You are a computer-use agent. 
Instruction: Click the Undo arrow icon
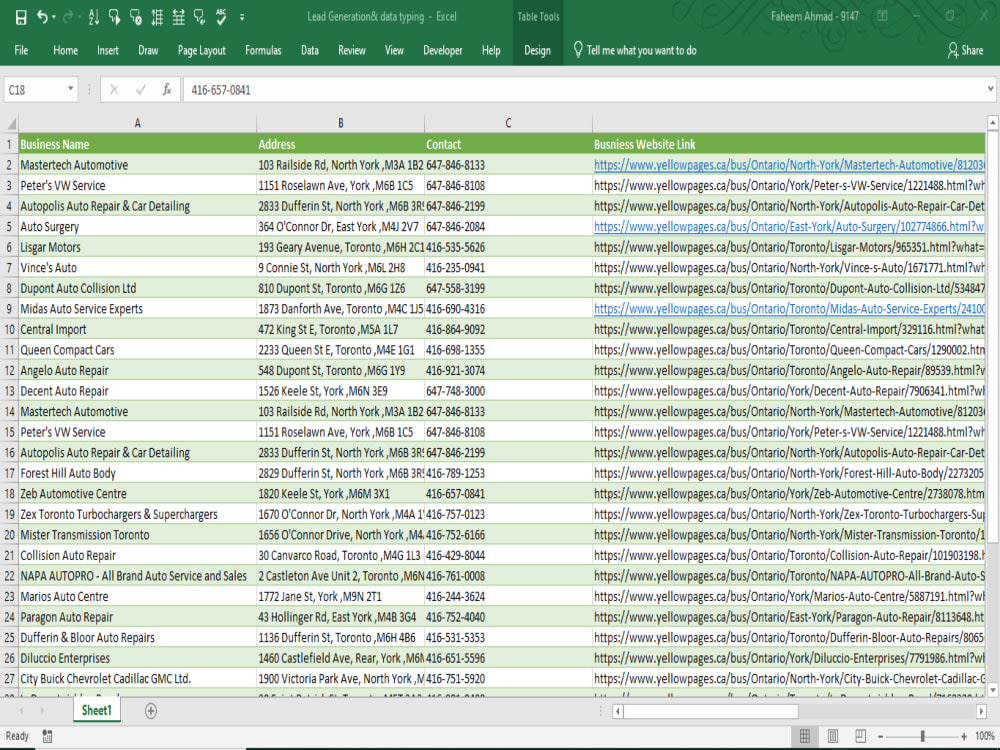click(x=42, y=17)
